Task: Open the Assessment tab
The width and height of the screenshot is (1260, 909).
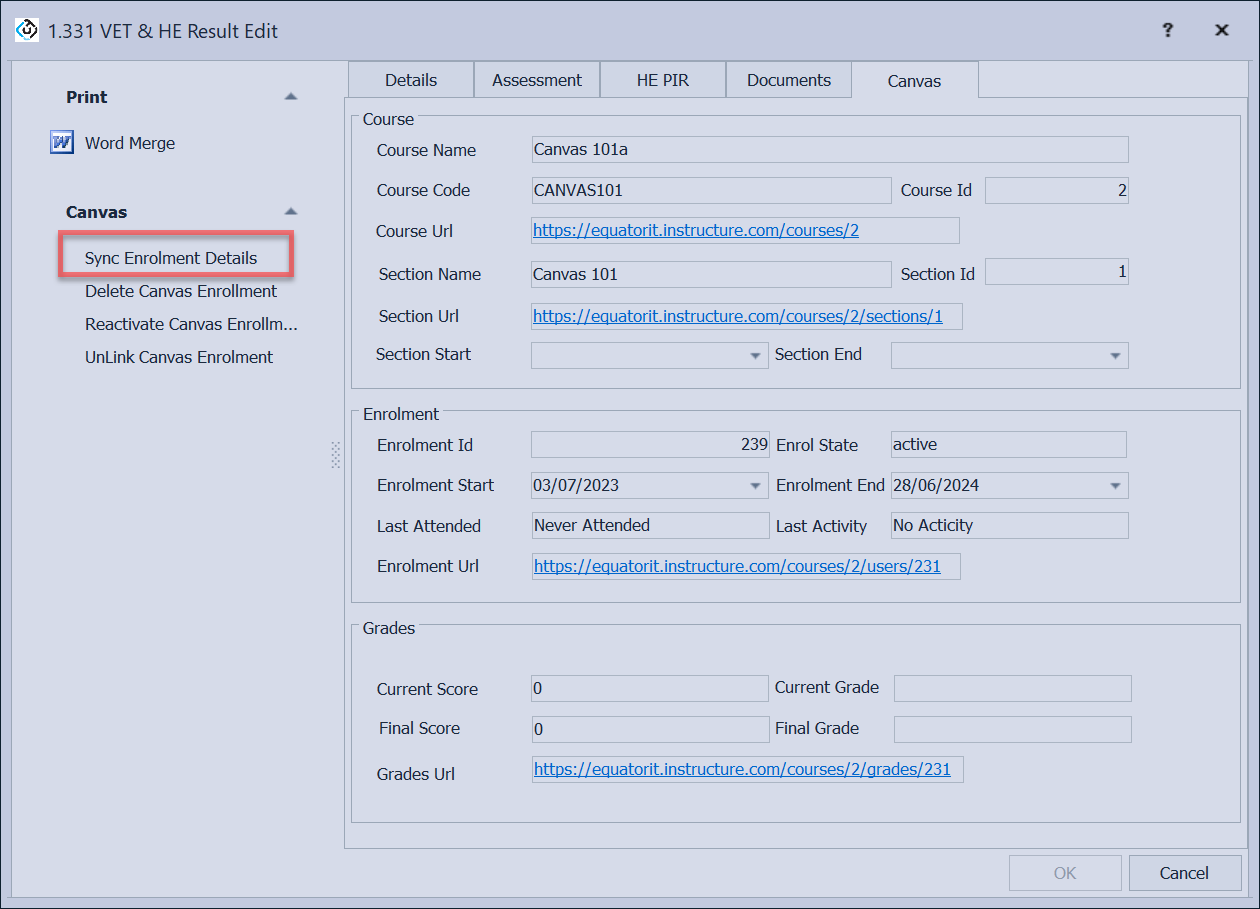Action: 537,80
